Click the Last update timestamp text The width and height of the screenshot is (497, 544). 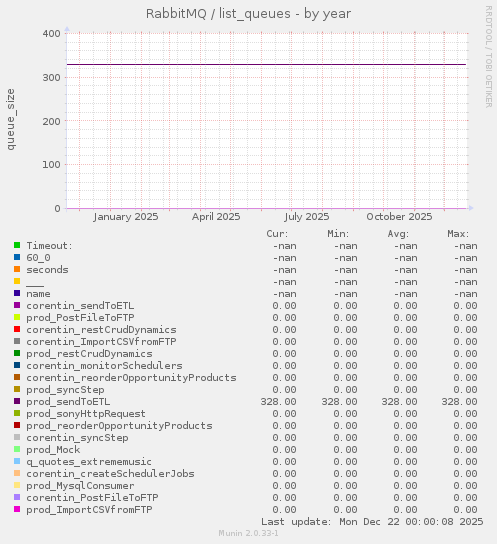click(372, 522)
